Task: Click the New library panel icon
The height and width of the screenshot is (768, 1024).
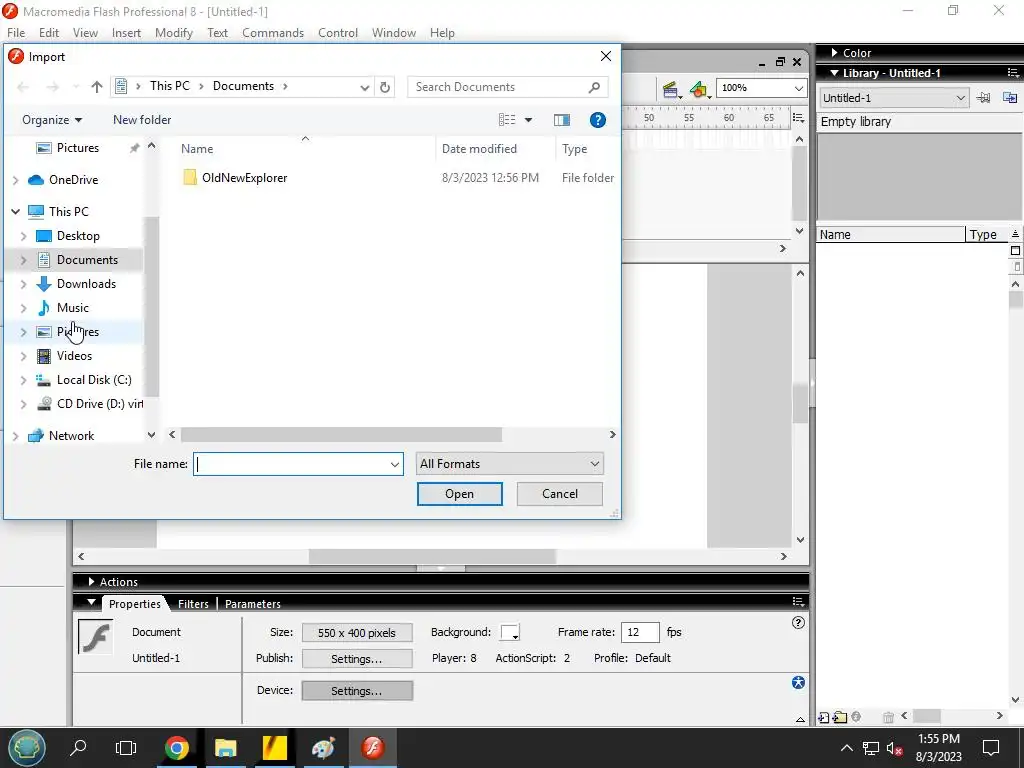Action: [1010, 98]
